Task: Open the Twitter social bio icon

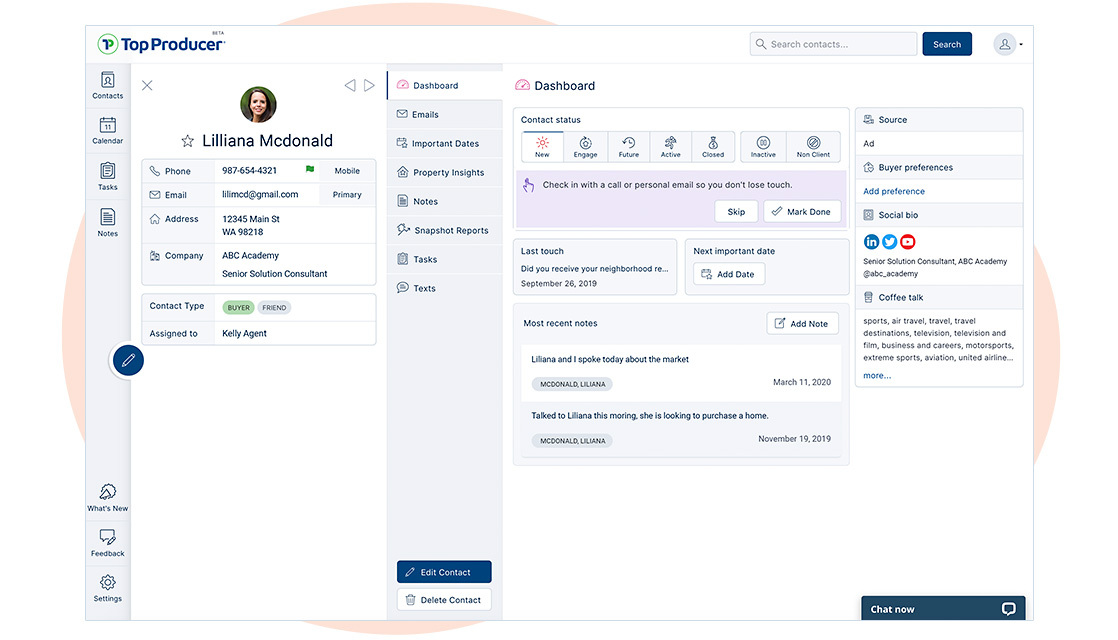Action: tap(889, 241)
